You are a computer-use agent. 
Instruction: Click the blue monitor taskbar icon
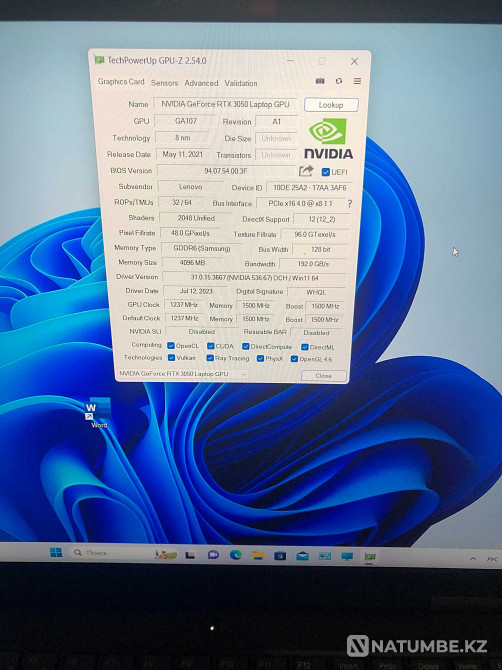click(347, 556)
